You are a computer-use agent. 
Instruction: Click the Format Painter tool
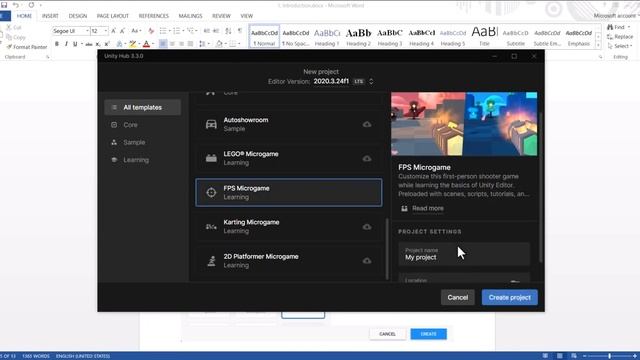(x=27, y=47)
